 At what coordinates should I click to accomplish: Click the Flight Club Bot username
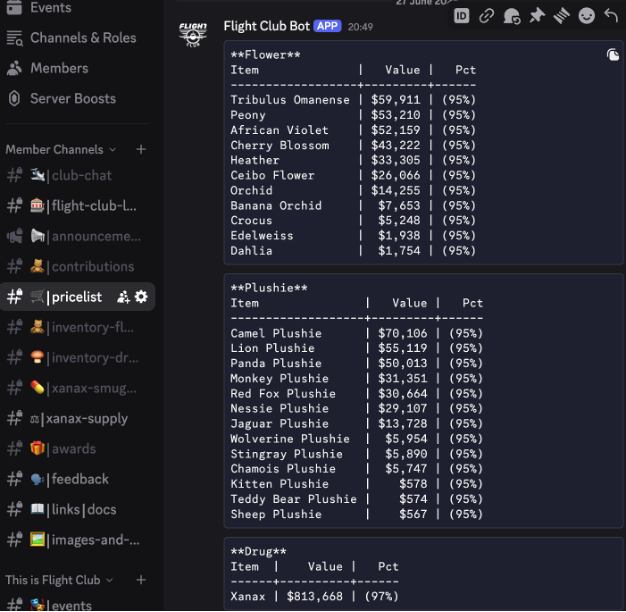(267, 25)
